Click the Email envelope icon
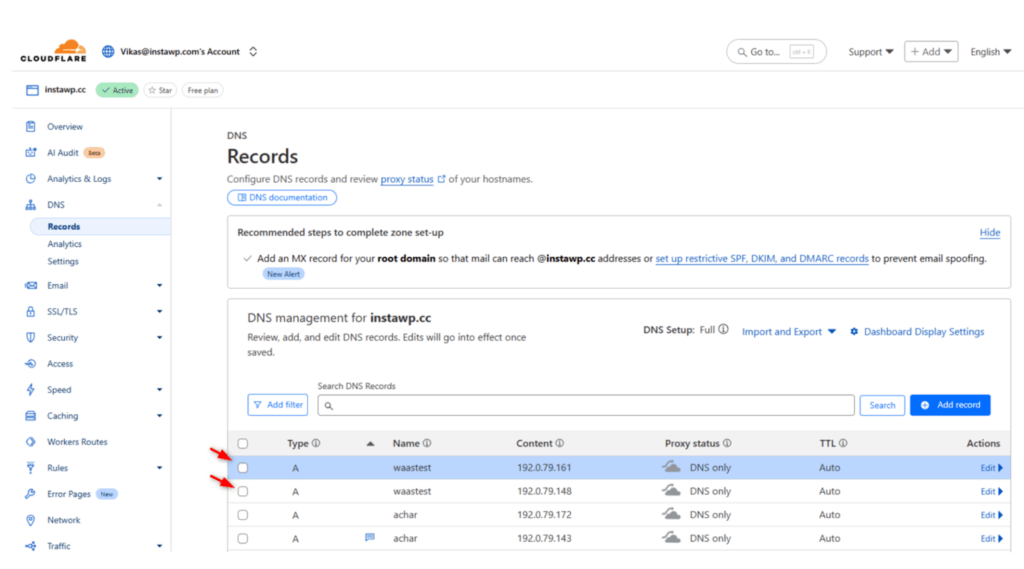The image size is (1024, 569). point(31,285)
